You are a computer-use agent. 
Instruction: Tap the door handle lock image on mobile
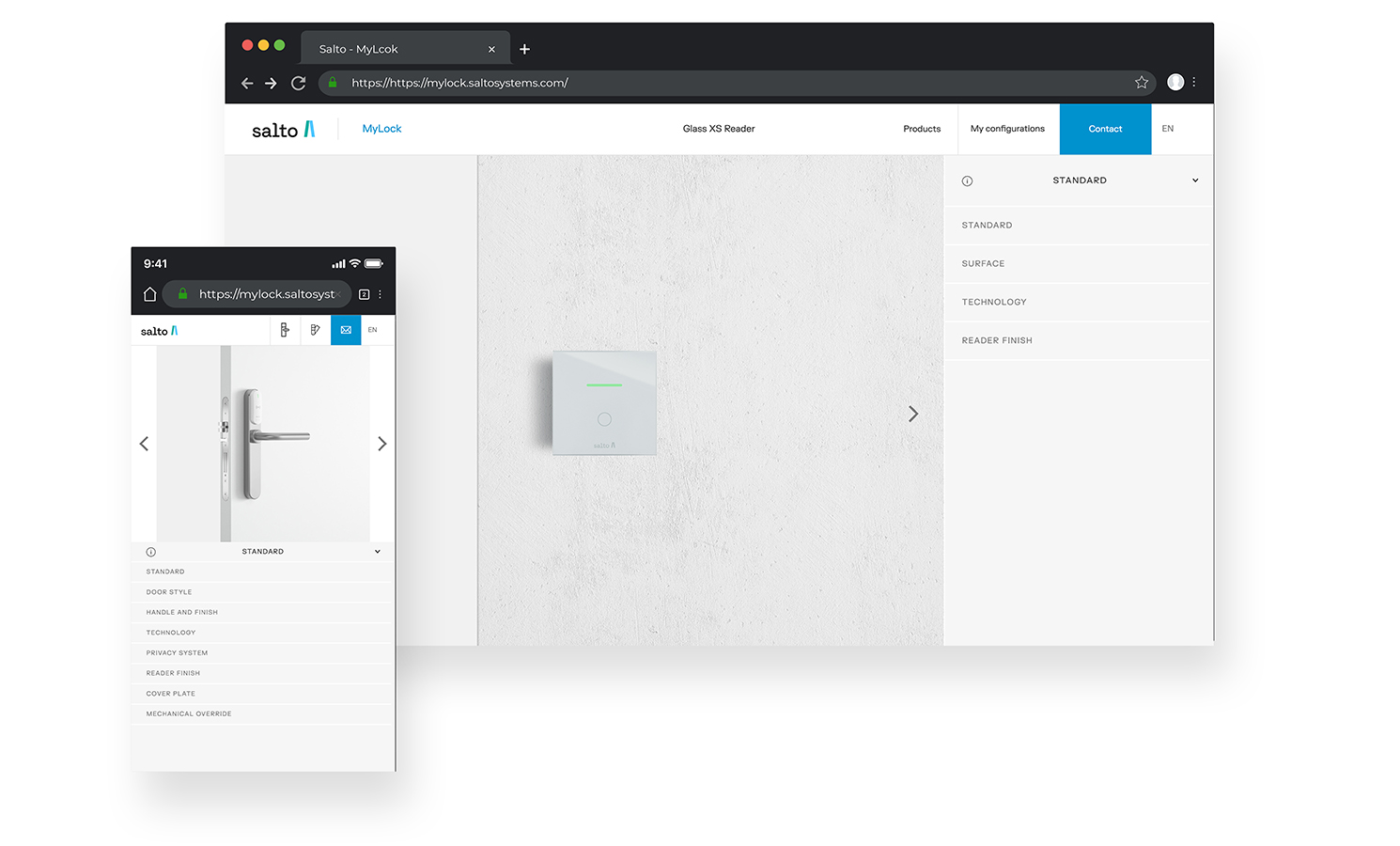263,444
